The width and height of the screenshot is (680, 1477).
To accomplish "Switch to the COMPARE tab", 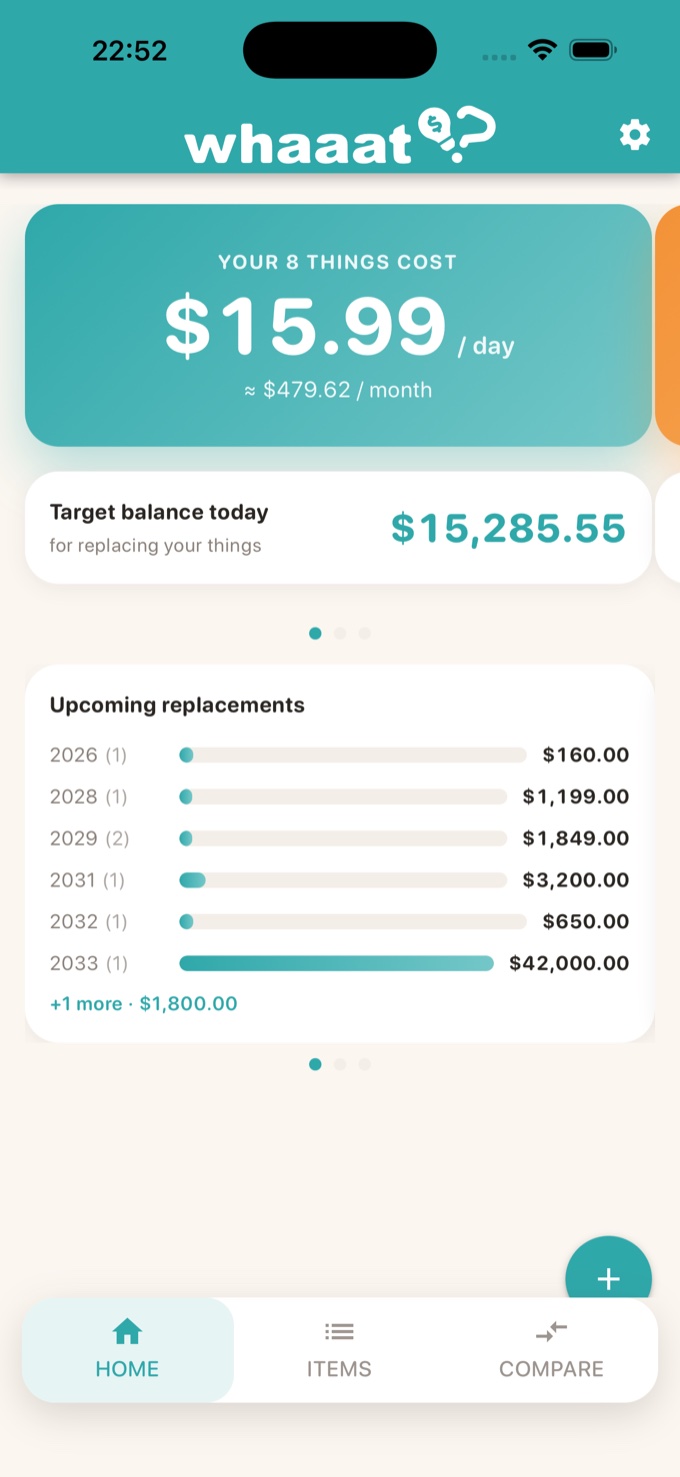I will point(551,1350).
